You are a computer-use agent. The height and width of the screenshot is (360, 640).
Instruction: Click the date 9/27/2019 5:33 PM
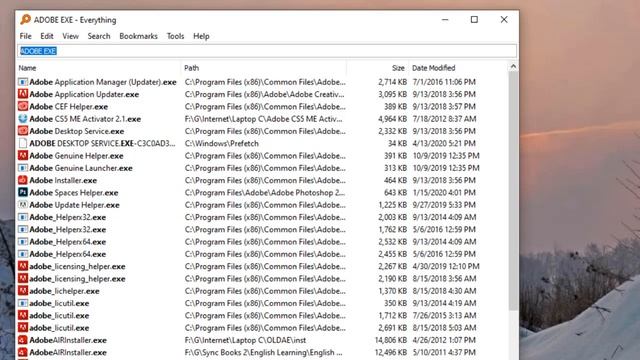point(444,204)
